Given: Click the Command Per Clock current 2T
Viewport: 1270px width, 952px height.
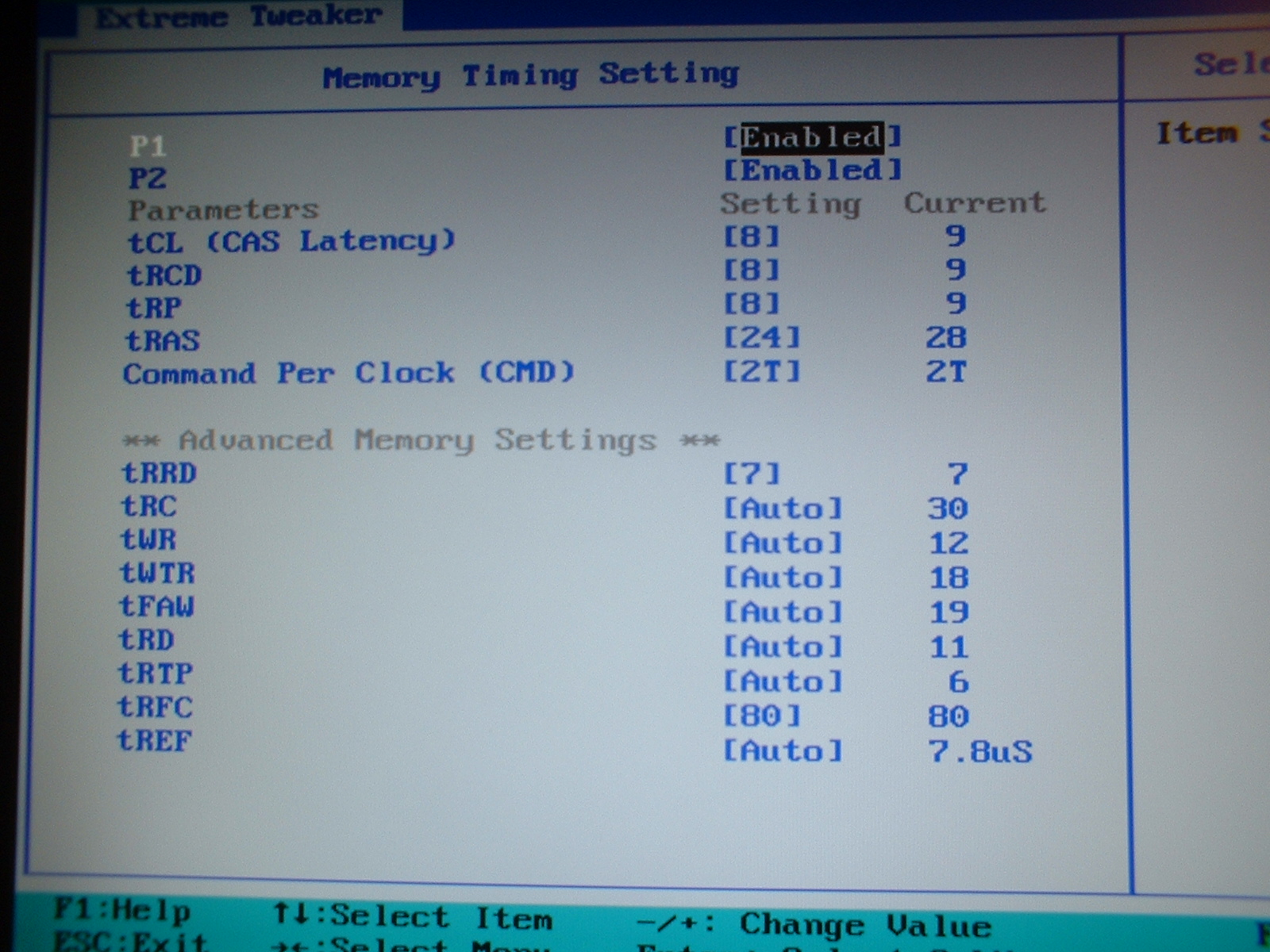Looking at the screenshot, I should click(946, 371).
